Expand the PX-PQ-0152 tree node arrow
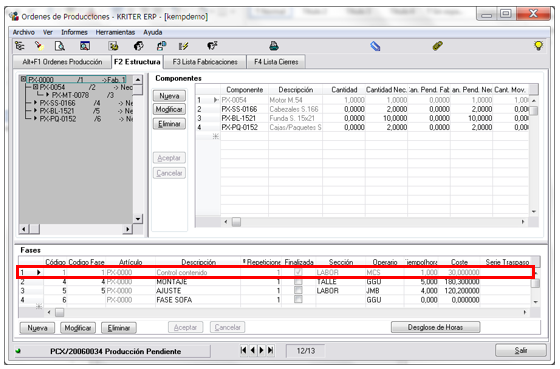This screenshot has height=369, width=560. point(35,119)
